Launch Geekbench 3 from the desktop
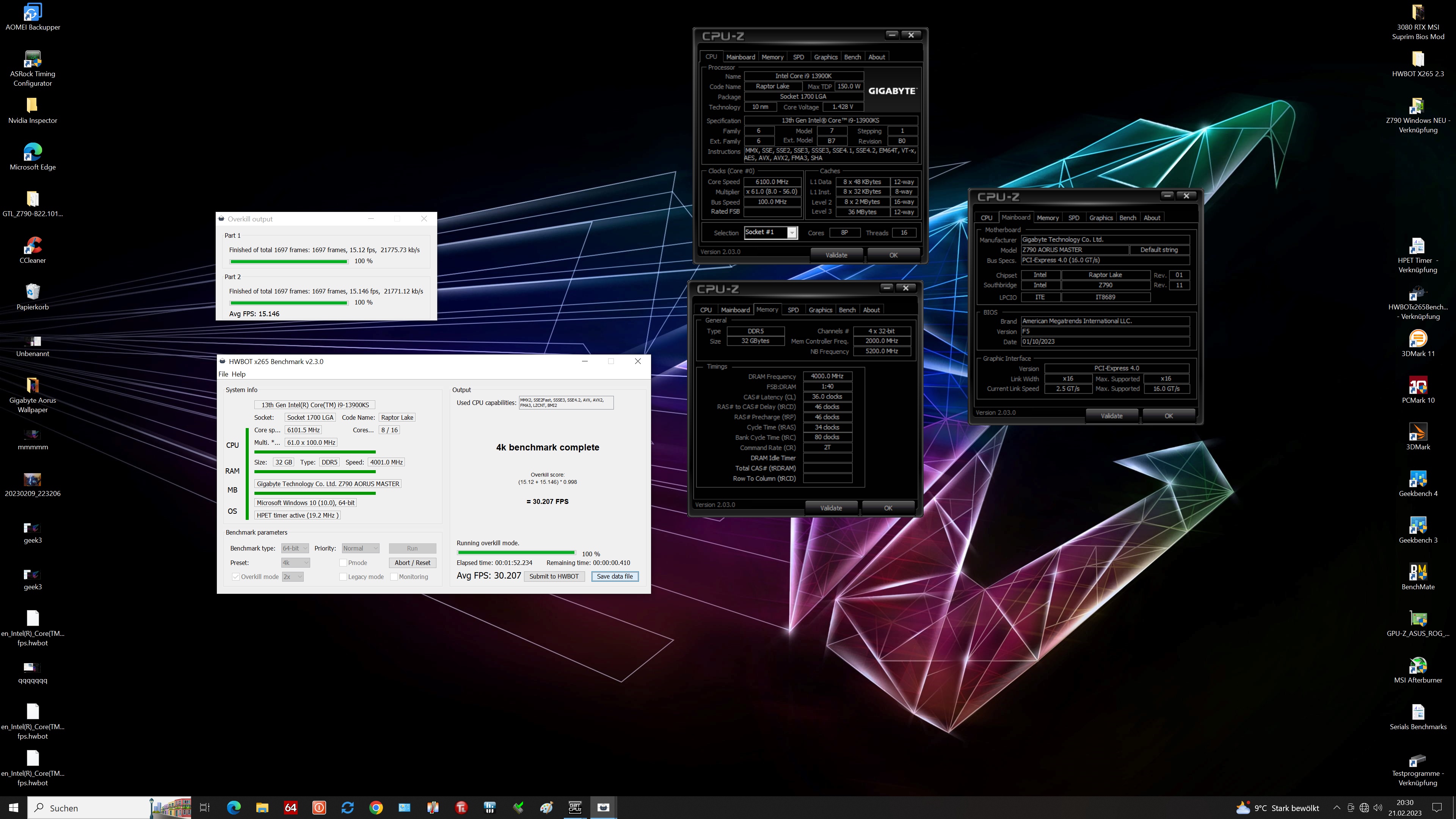The image size is (1456, 819). (1418, 530)
